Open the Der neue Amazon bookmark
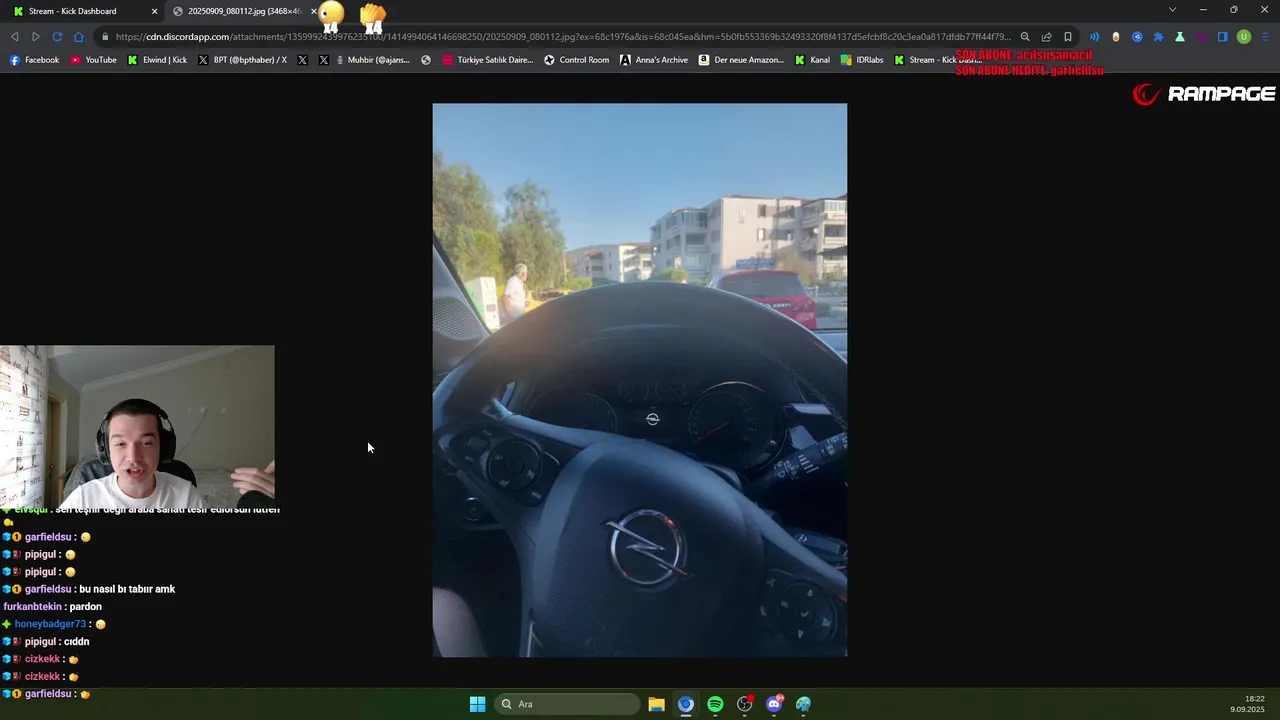This screenshot has height=720, width=1280. point(741,60)
